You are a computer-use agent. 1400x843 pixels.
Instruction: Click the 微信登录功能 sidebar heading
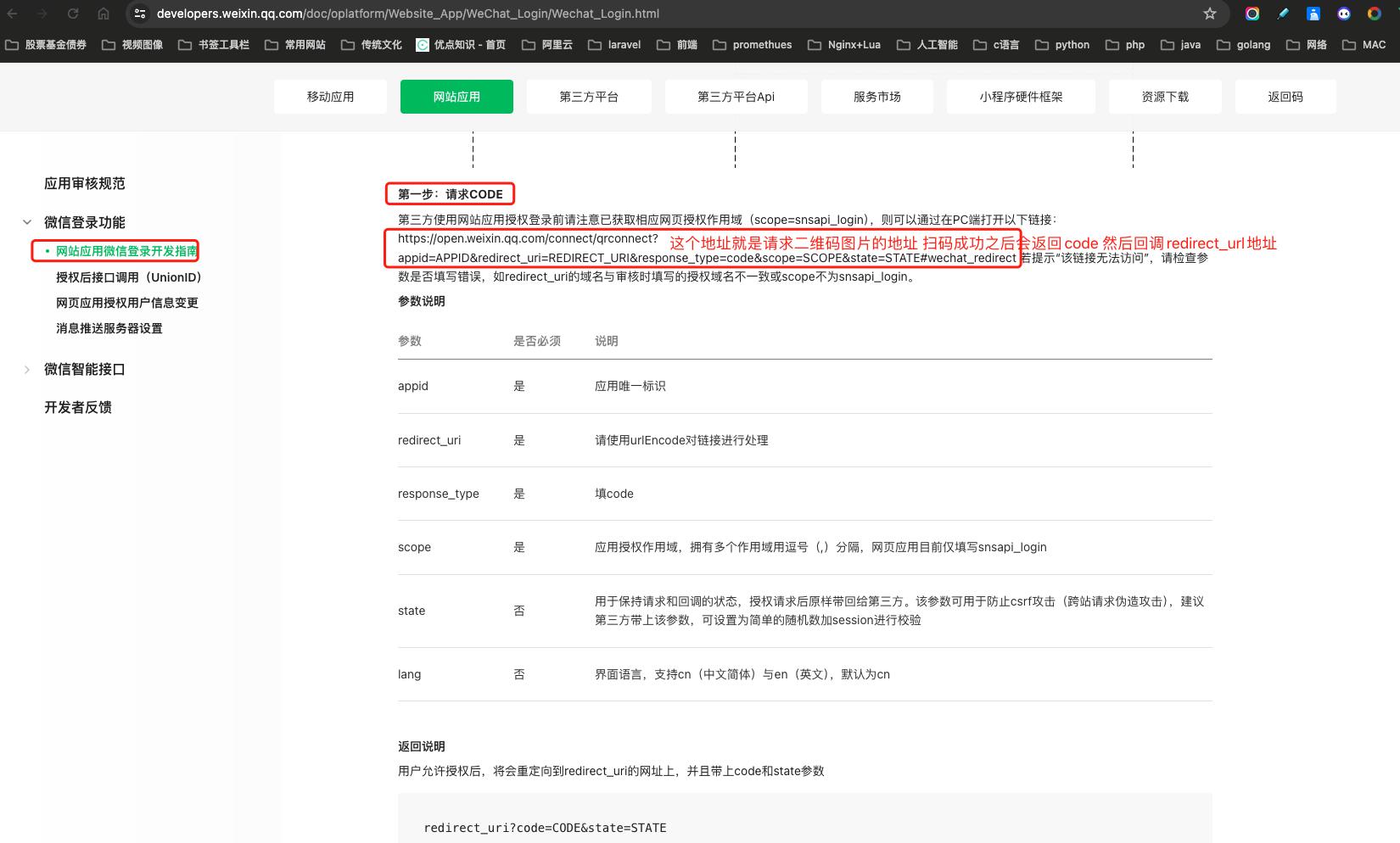(x=85, y=222)
